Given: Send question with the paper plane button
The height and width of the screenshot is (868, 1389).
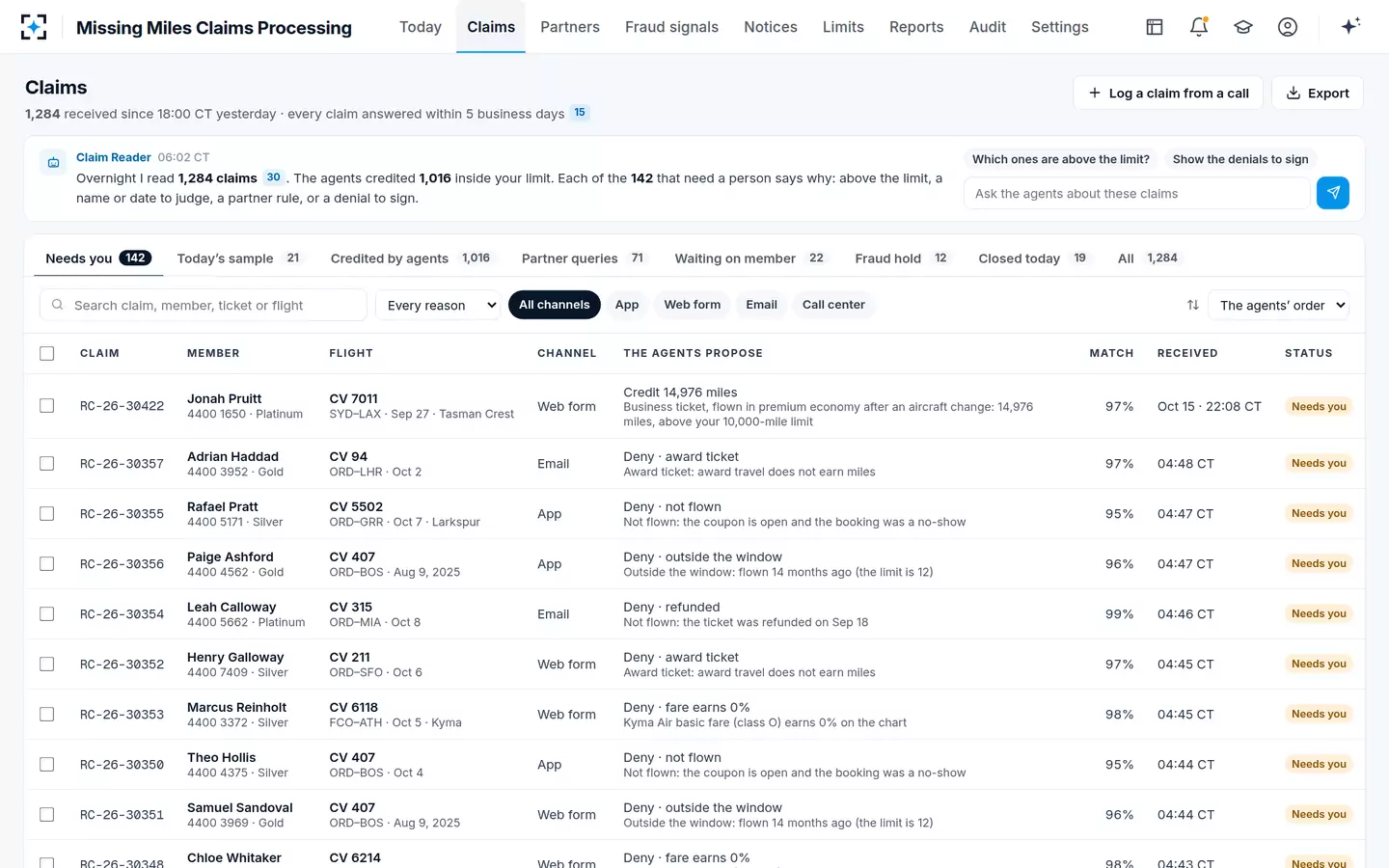Looking at the screenshot, I should tap(1333, 193).
